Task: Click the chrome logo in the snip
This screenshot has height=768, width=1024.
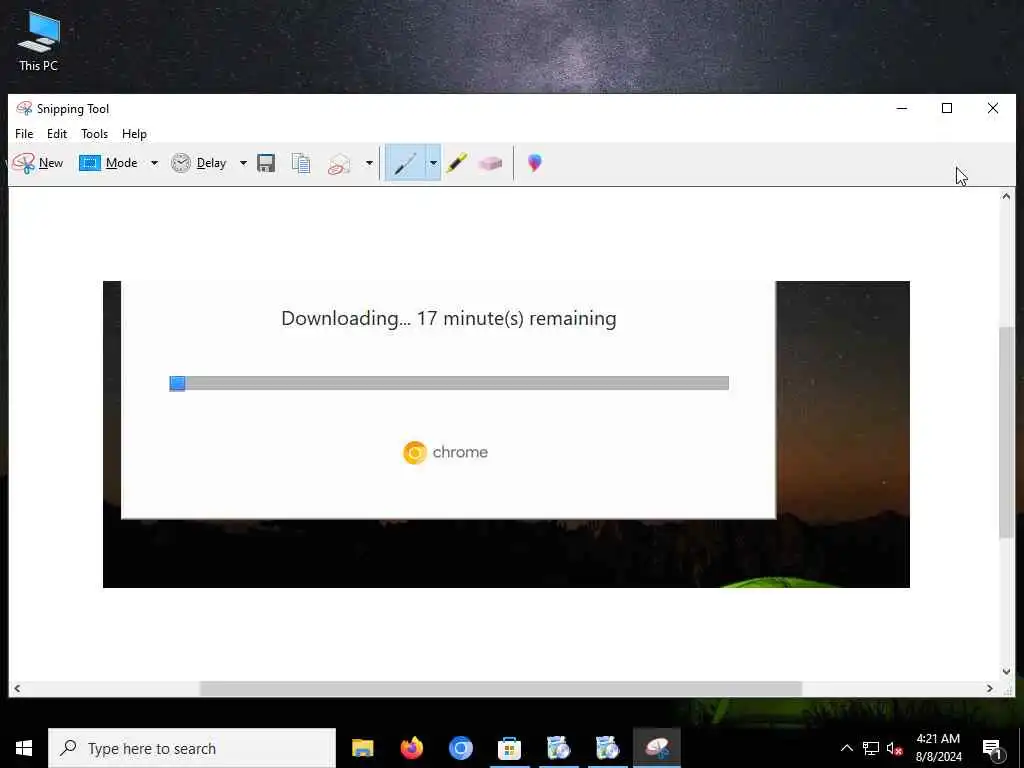Action: pyautogui.click(x=445, y=452)
